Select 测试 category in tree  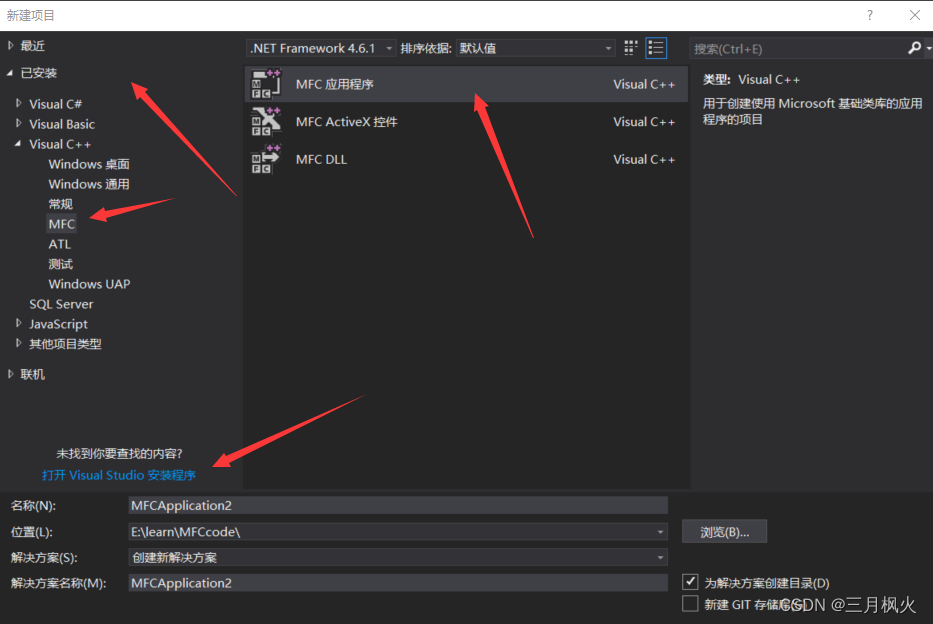60,264
